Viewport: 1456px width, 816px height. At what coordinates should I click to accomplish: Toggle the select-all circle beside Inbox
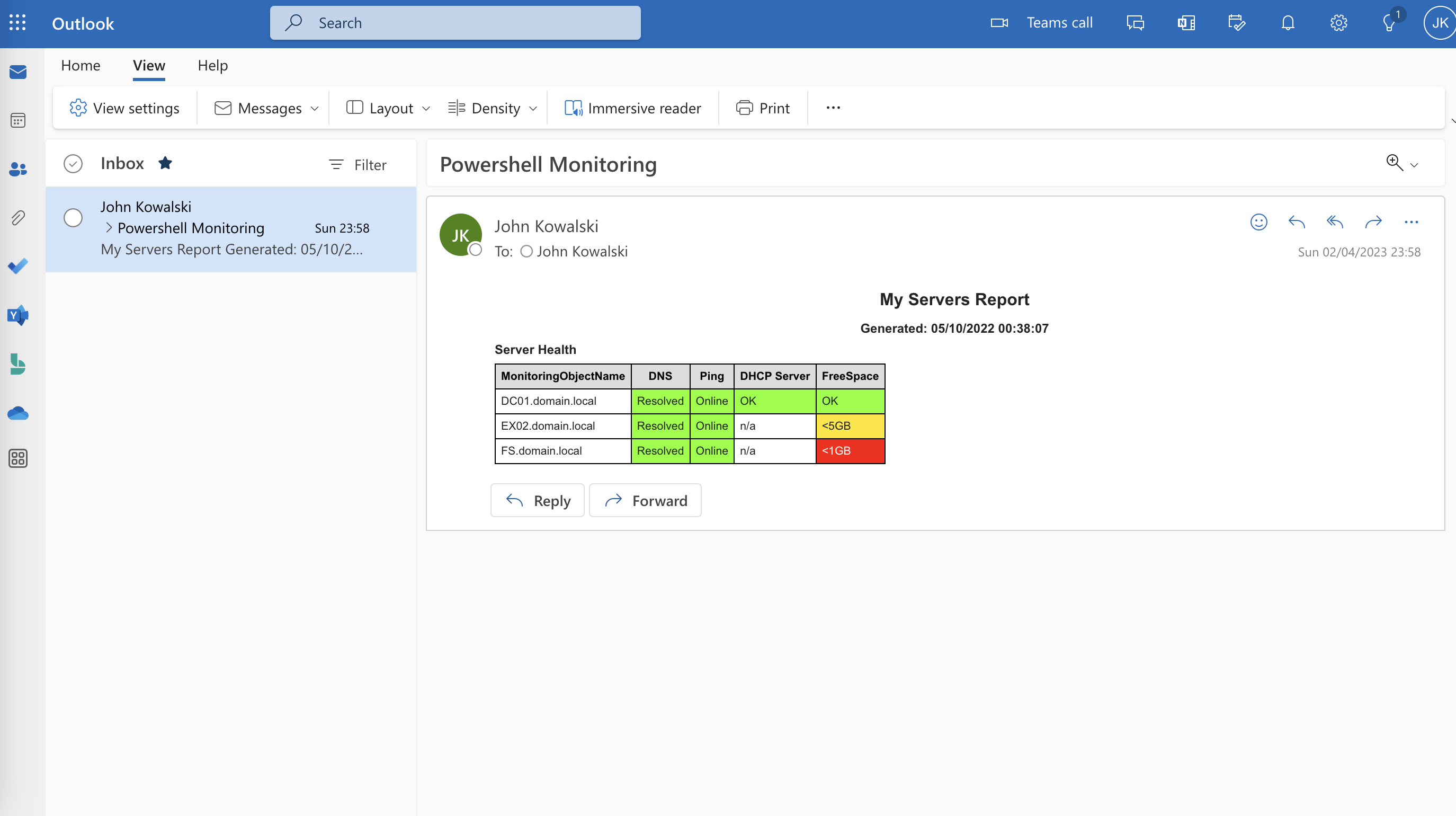(x=73, y=163)
